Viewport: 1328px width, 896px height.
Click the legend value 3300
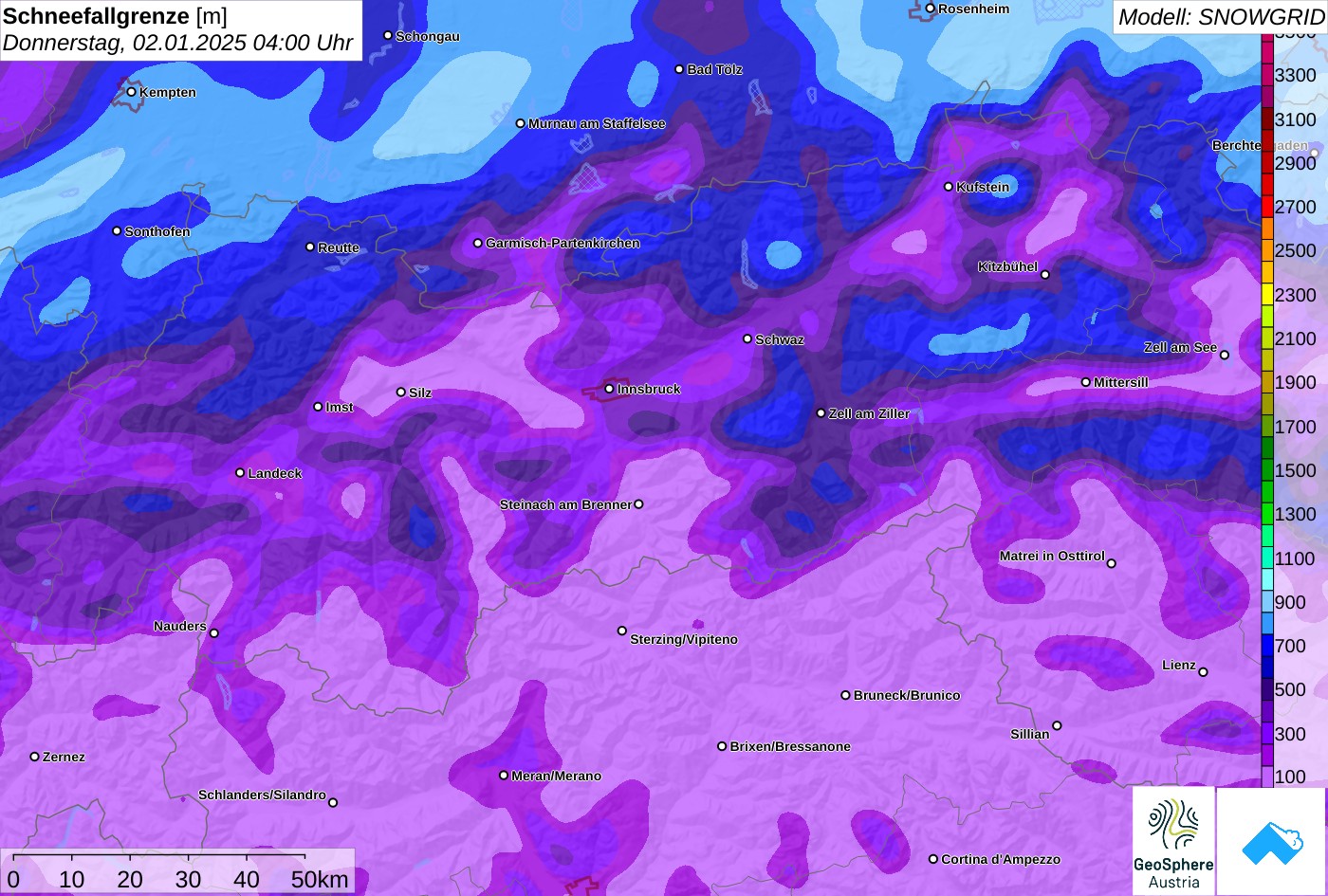point(1296,75)
